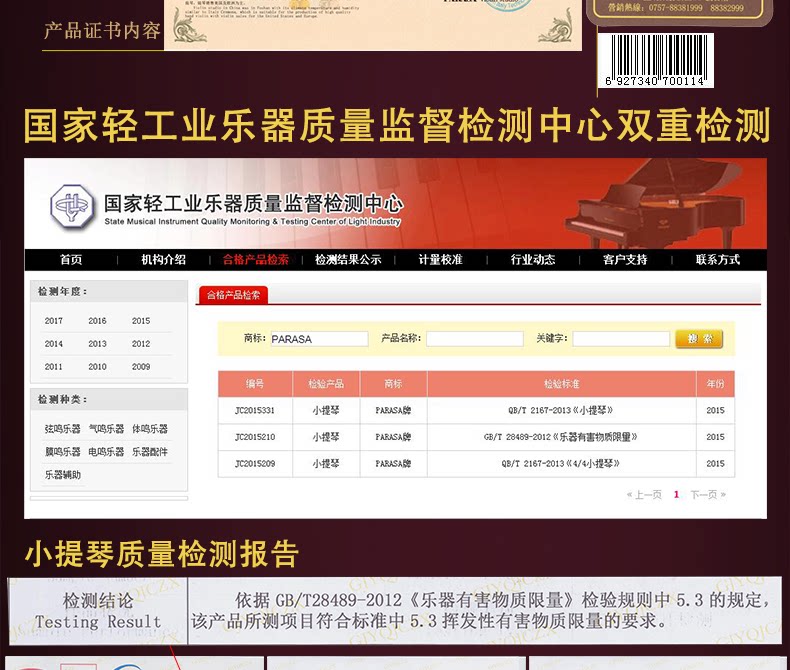Select the 合格产品检索 menu item

[255, 259]
